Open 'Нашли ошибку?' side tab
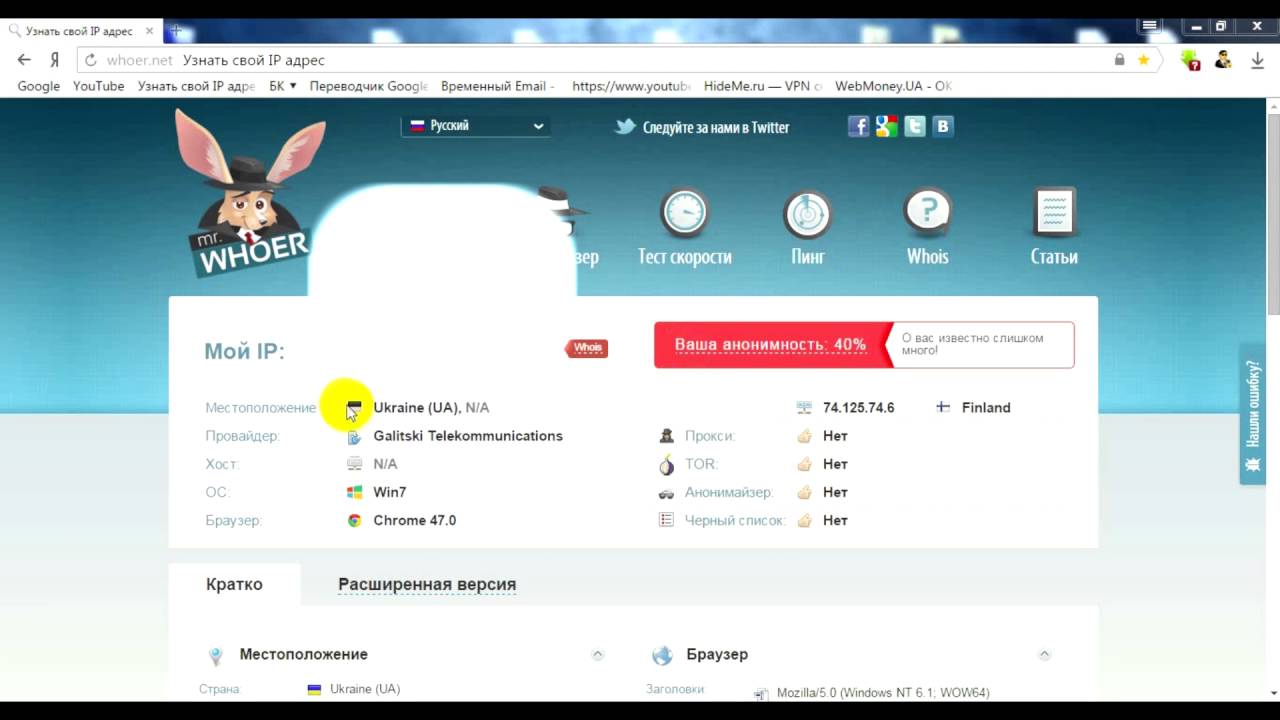The height and width of the screenshot is (720, 1280). [1253, 414]
